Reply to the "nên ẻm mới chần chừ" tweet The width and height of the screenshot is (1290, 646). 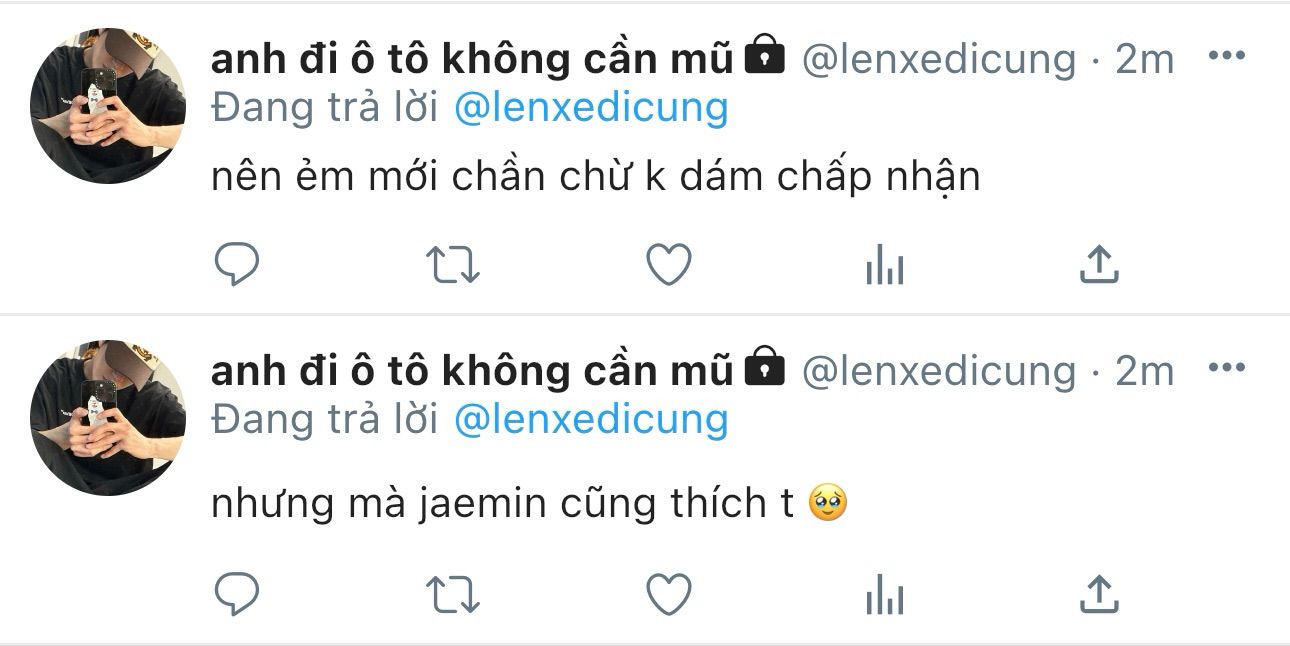click(x=238, y=265)
